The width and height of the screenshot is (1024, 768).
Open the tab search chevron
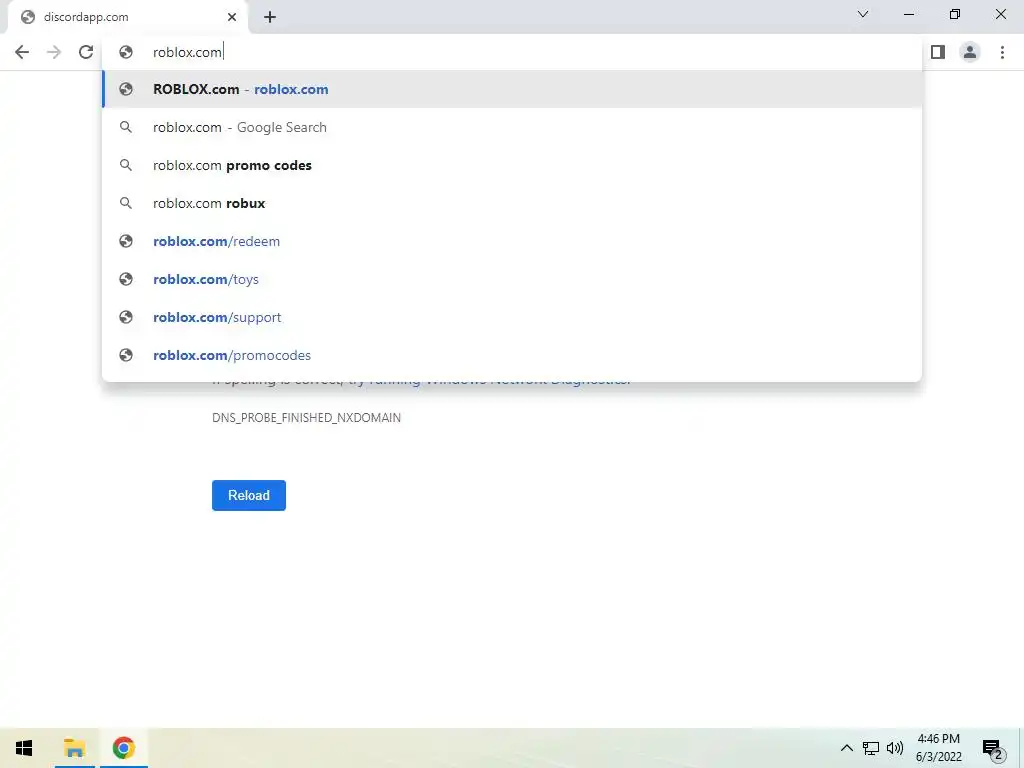(863, 14)
